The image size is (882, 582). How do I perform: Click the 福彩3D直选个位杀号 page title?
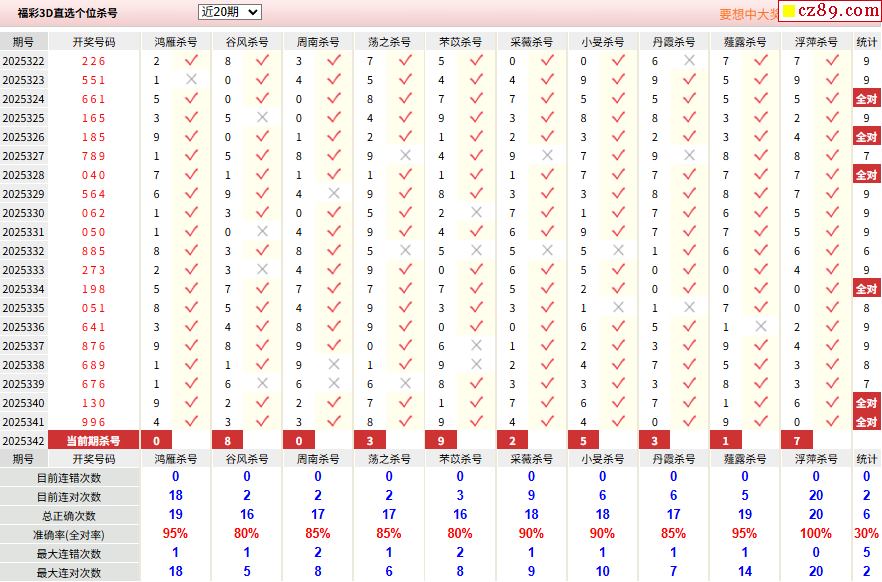tap(68, 13)
